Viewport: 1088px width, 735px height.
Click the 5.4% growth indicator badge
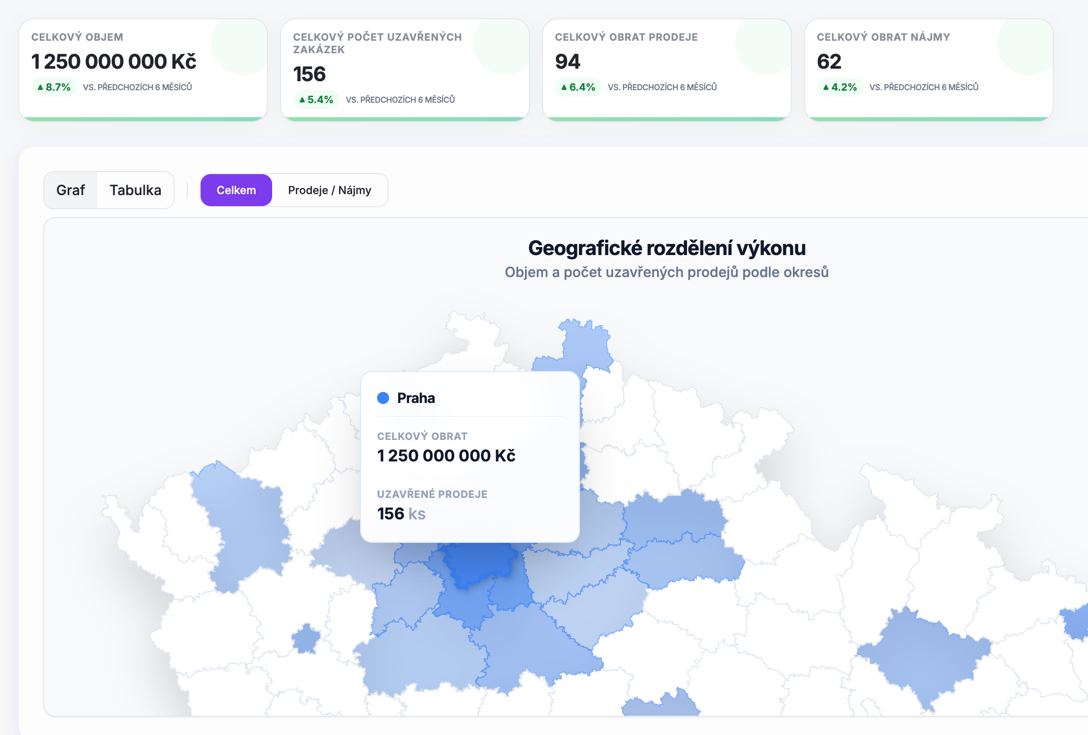(315, 99)
